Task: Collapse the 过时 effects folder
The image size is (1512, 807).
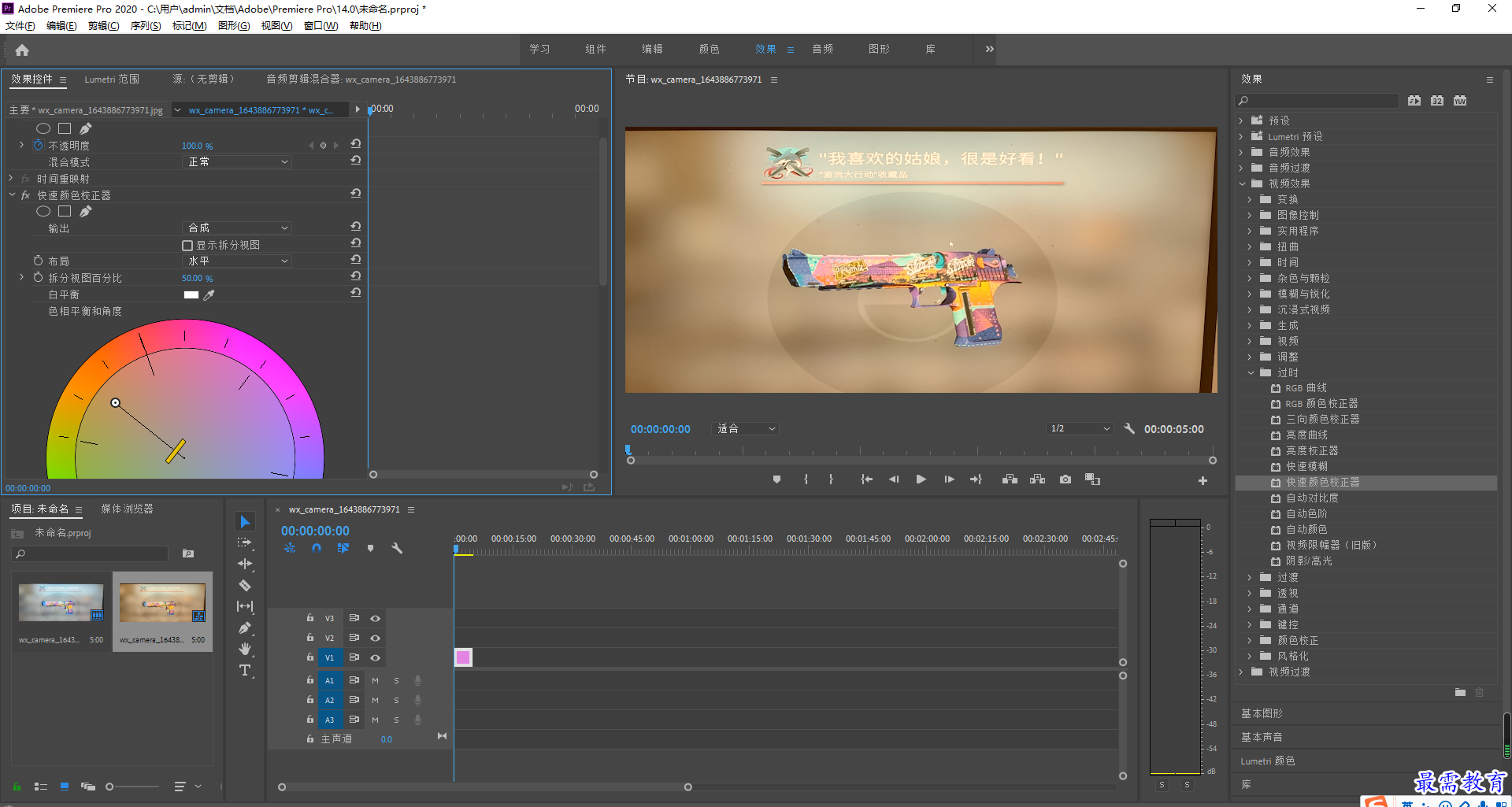Action: click(x=1251, y=372)
